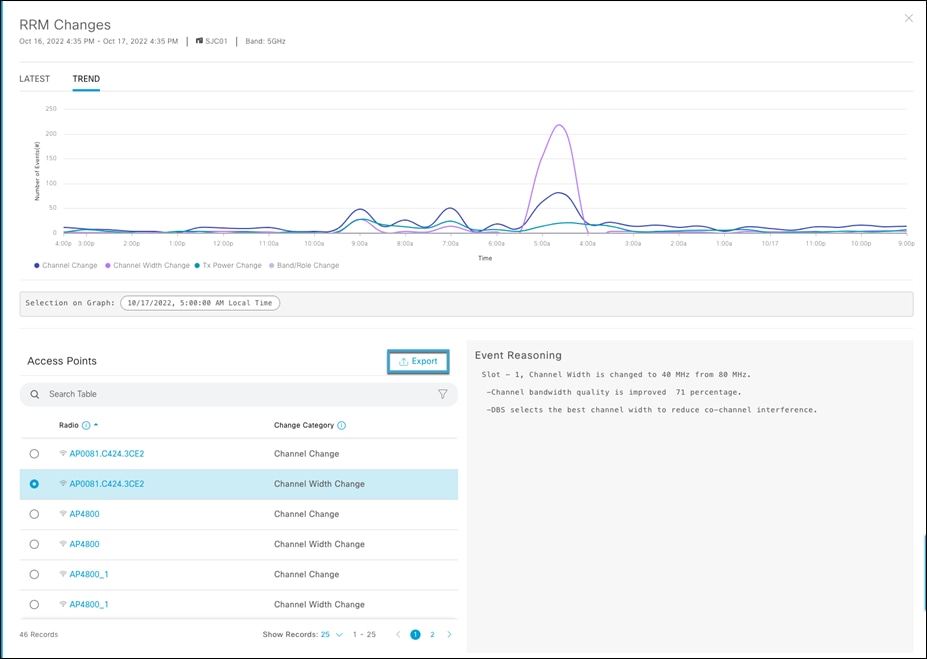This screenshot has height=659, width=927.
Task: Open AP4800_1 link in Channel Width Change row
Action: 89,605
